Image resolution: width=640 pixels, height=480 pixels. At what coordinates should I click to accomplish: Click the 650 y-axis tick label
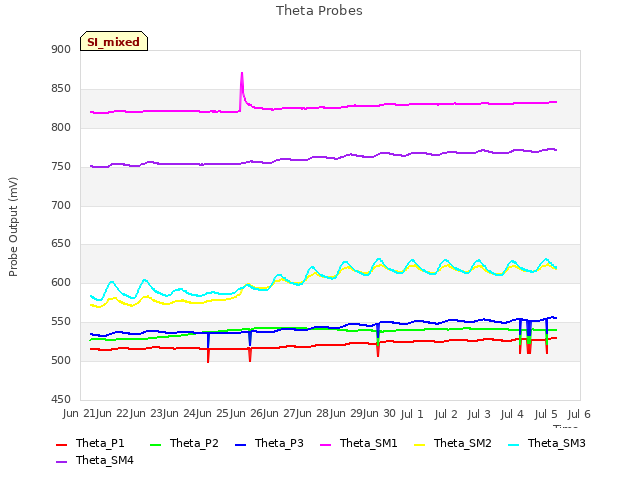(x=61, y=244)
